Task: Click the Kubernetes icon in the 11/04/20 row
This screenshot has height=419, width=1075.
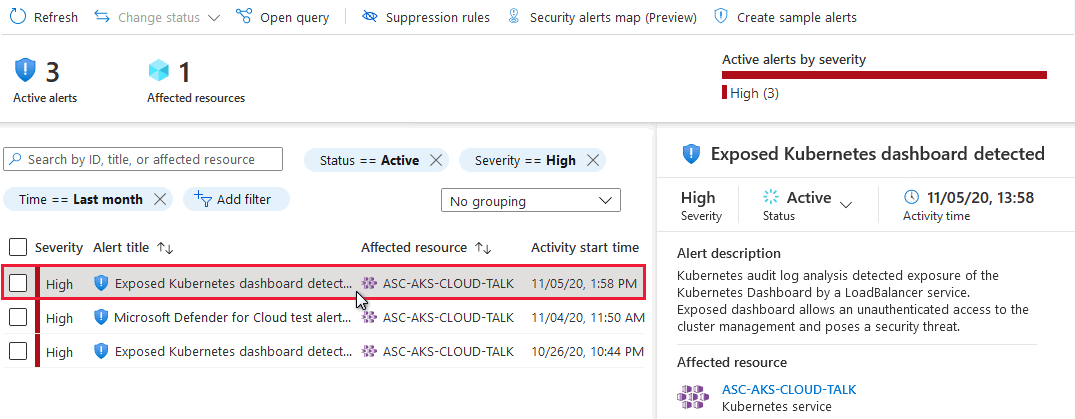Action: 370,317
